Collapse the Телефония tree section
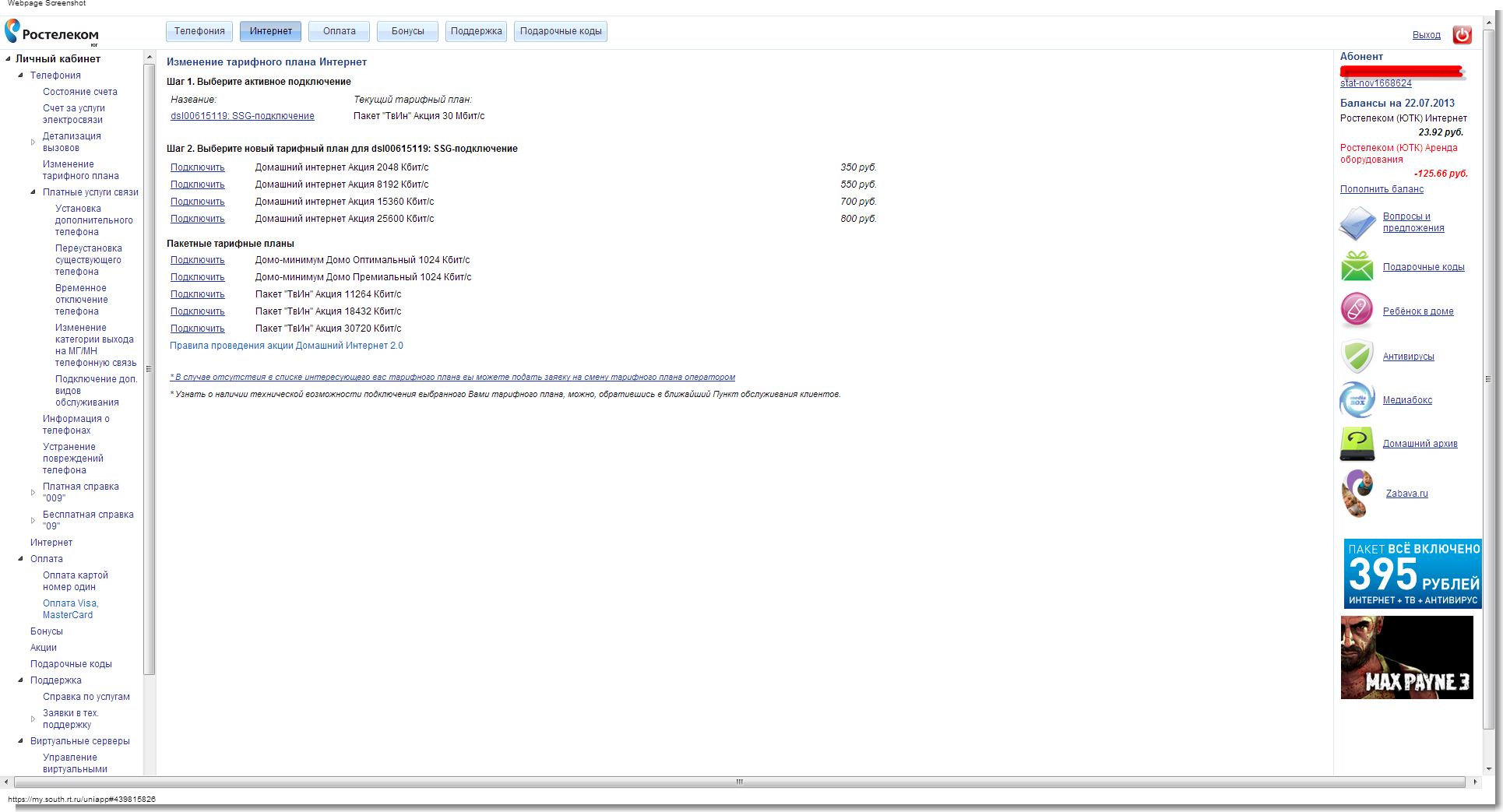 point(20,76)
